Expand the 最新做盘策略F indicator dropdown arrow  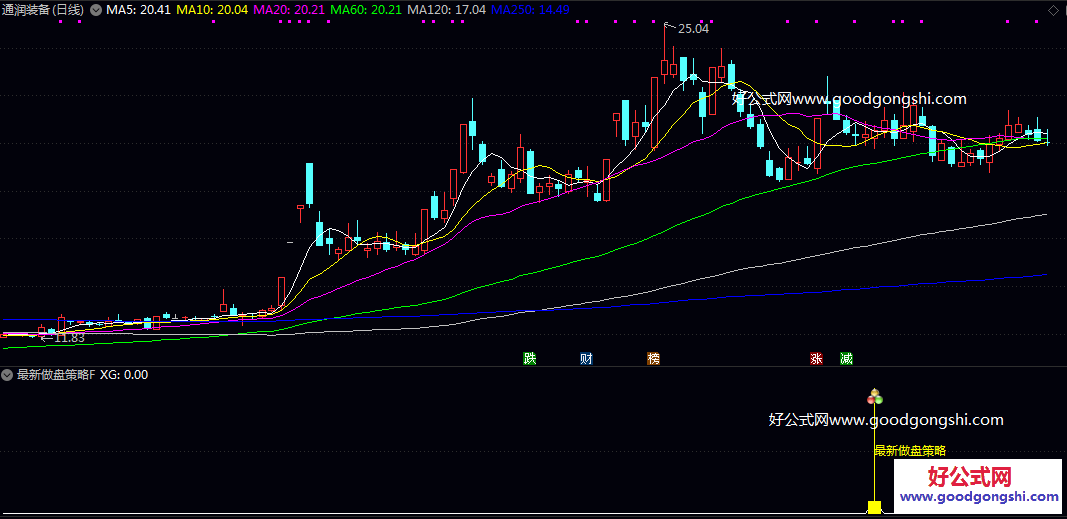point(8,375)
